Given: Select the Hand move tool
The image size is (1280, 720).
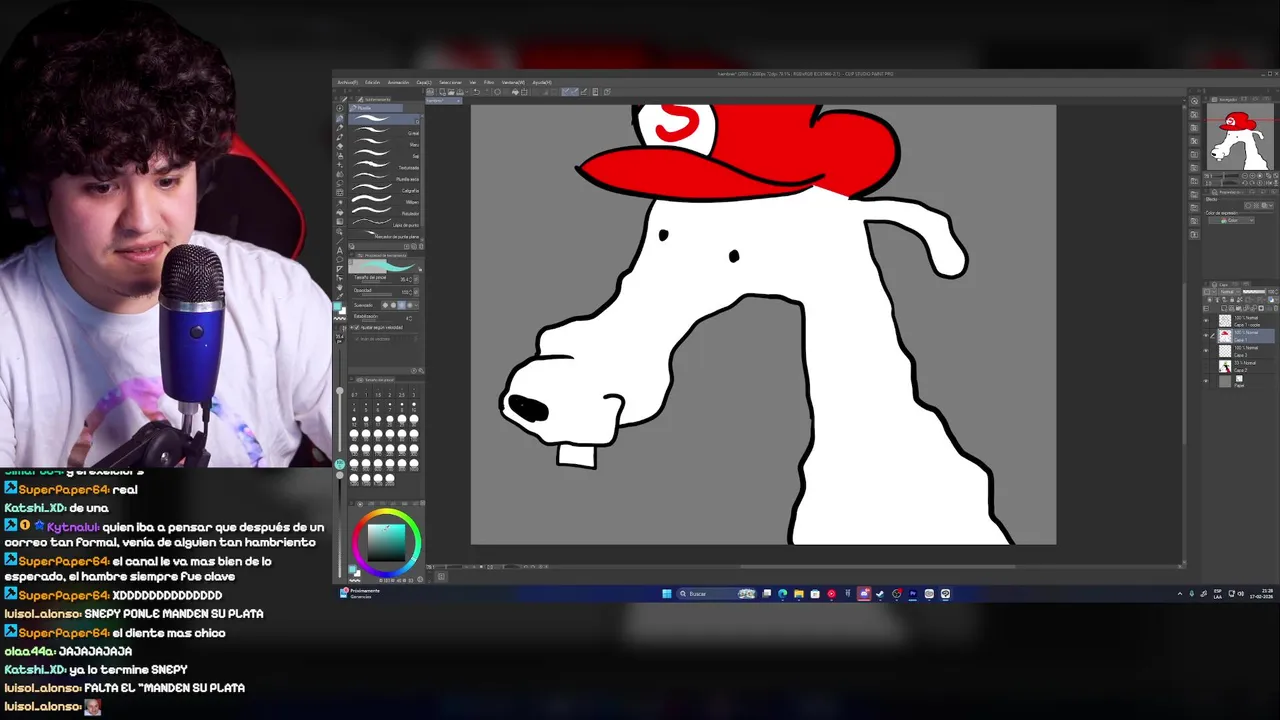Looking at the screenshot, I should coord(340,287).
